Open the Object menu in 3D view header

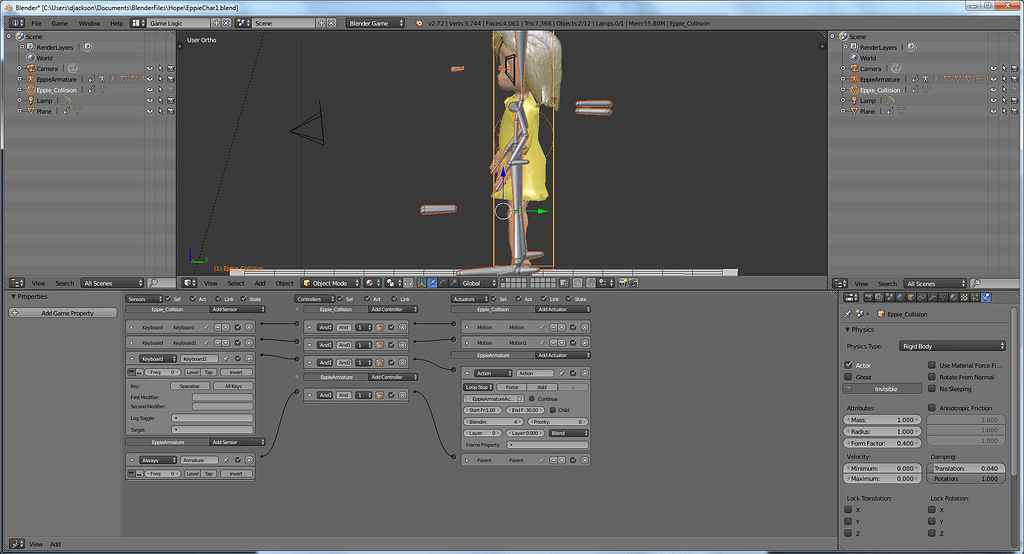point(284,283)
